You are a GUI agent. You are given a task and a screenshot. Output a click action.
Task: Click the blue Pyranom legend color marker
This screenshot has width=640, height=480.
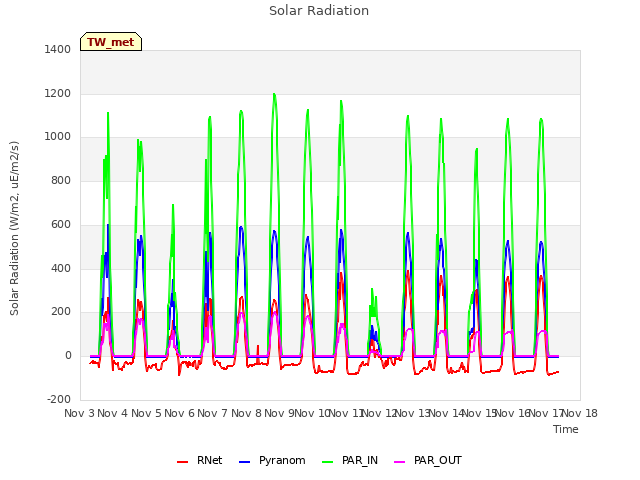click(244, 462)
